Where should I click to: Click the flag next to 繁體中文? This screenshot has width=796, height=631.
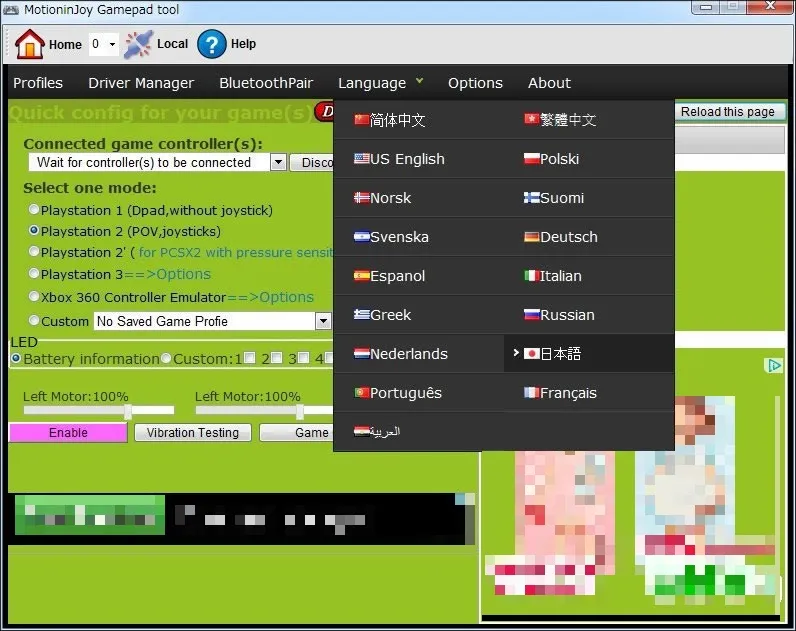pyautogui.click(x=531, y=120)
